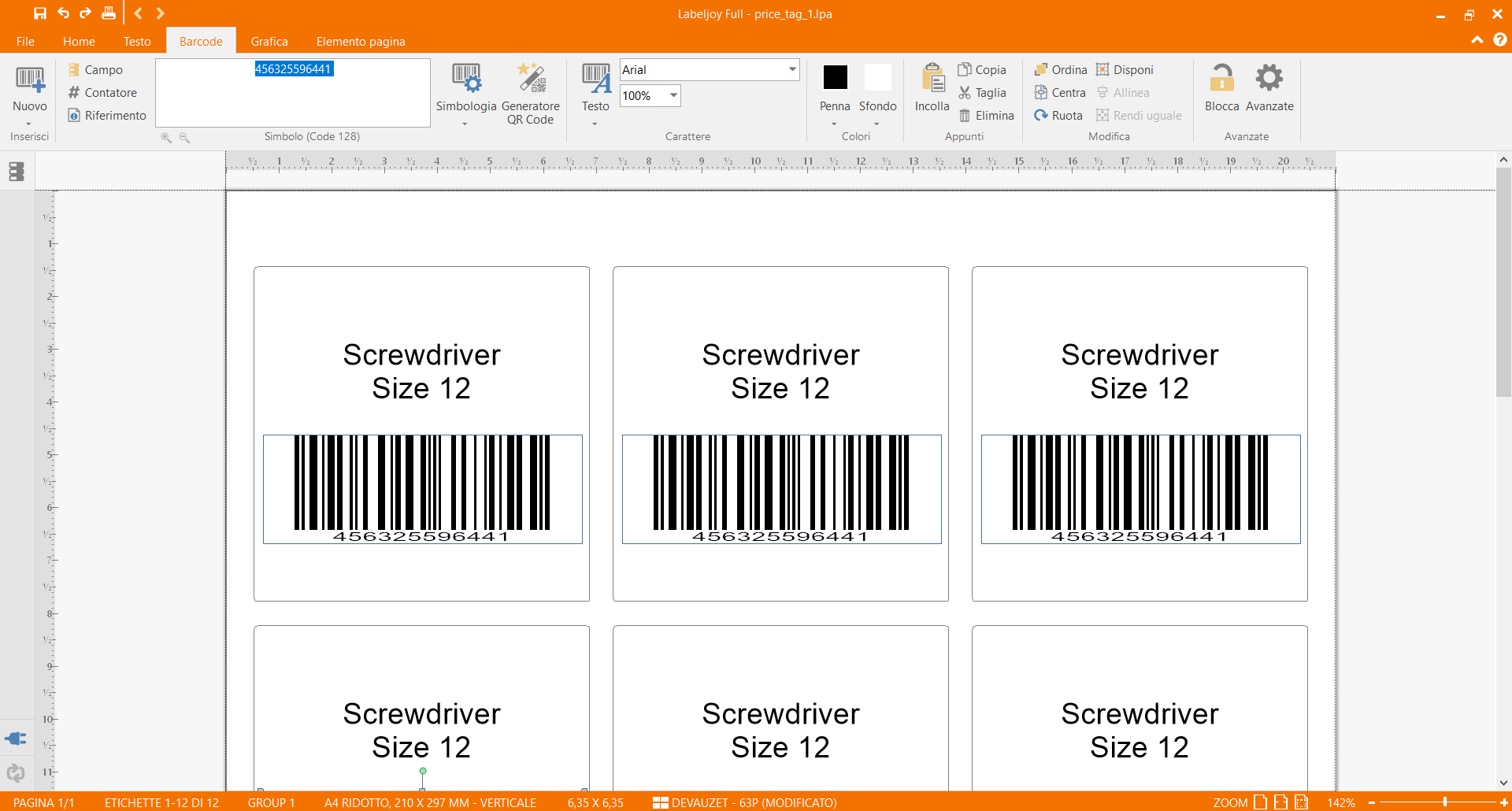Image resolution: width=1512 pixels, height=811 pixels.
Task: Center the element with Centra
Action: pos(1060,93)
